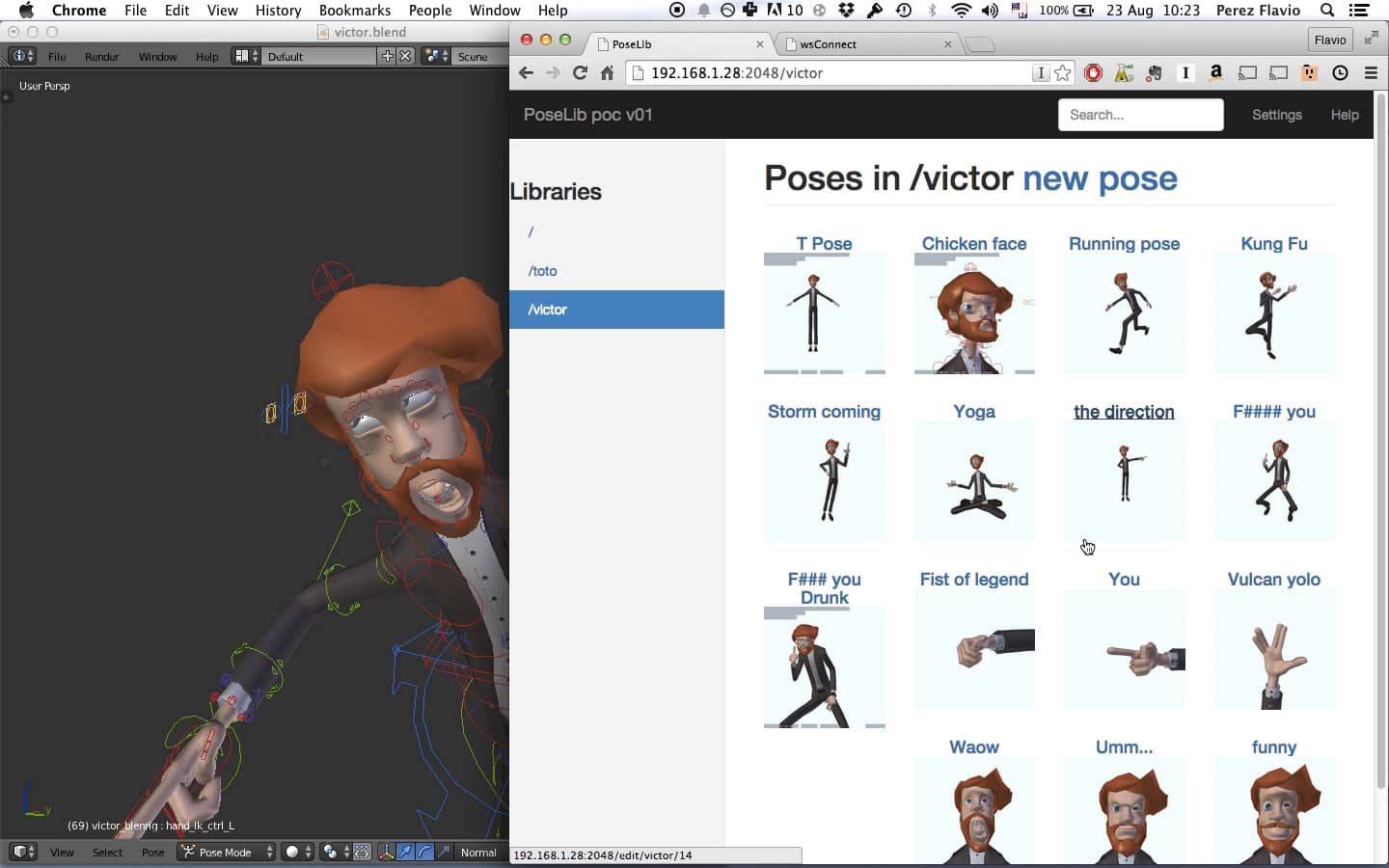Open 3D View editor type selector
1389x868 pixels.
pyautogui.click(x=23, y=852)
